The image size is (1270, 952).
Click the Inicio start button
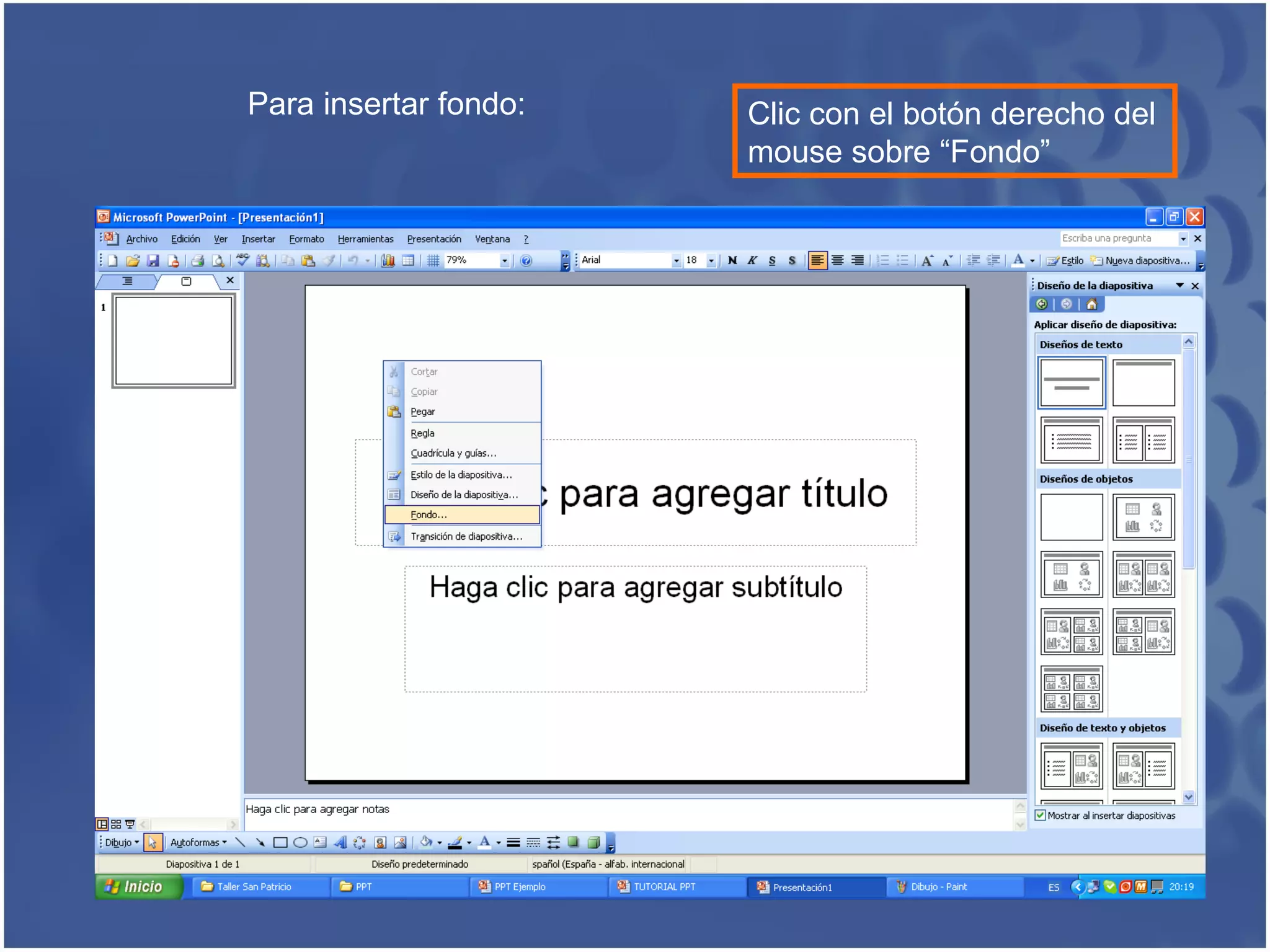[138, 887]
